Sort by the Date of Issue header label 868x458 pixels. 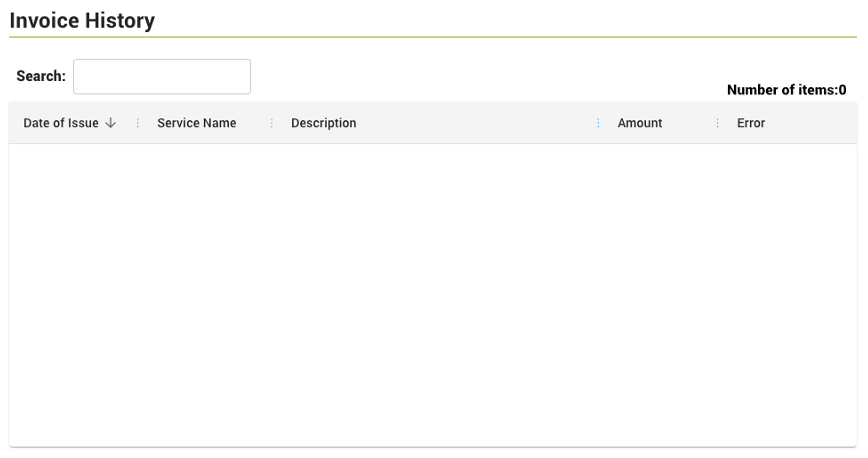61,123
